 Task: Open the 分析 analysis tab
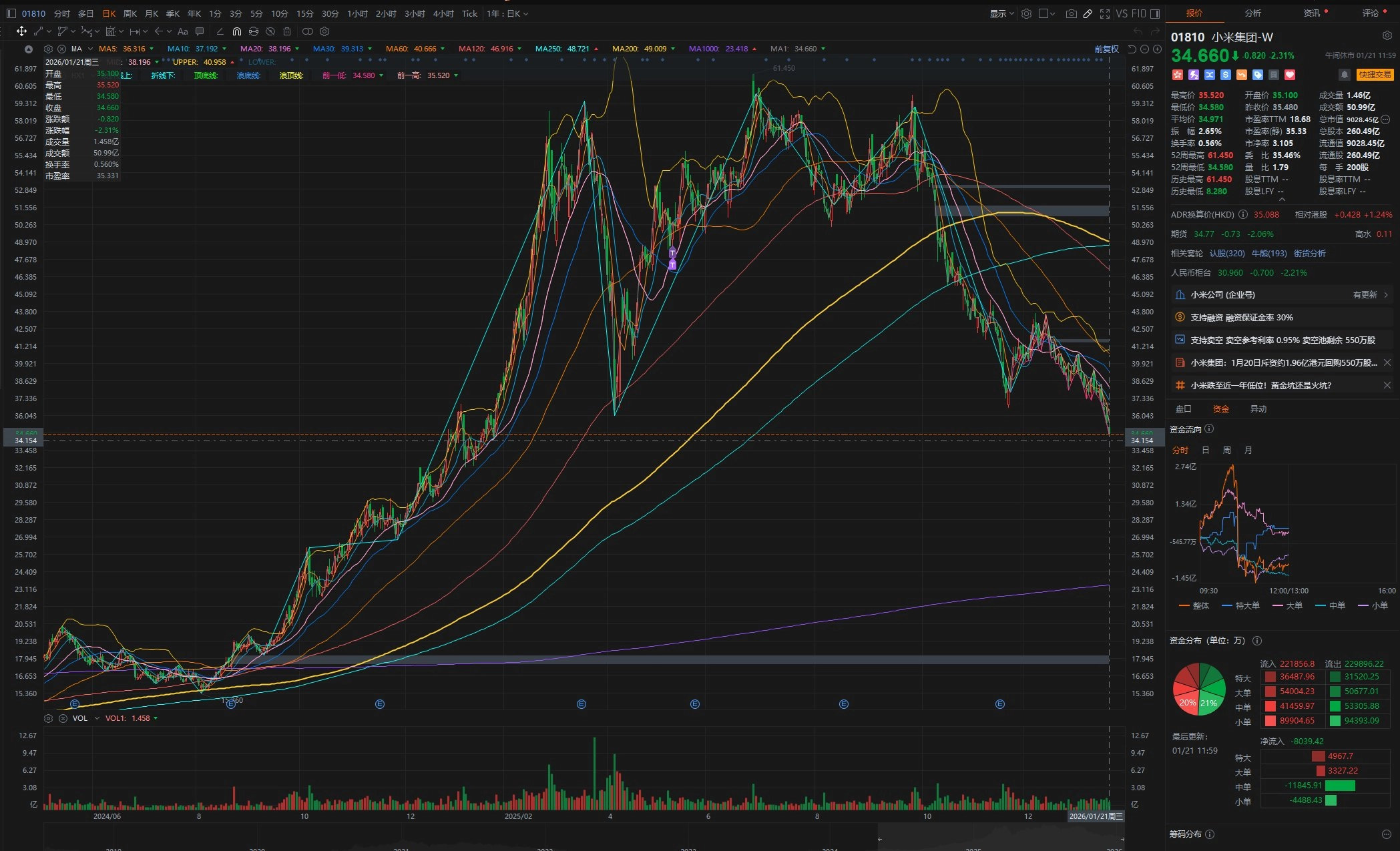tap(1252, 13)
